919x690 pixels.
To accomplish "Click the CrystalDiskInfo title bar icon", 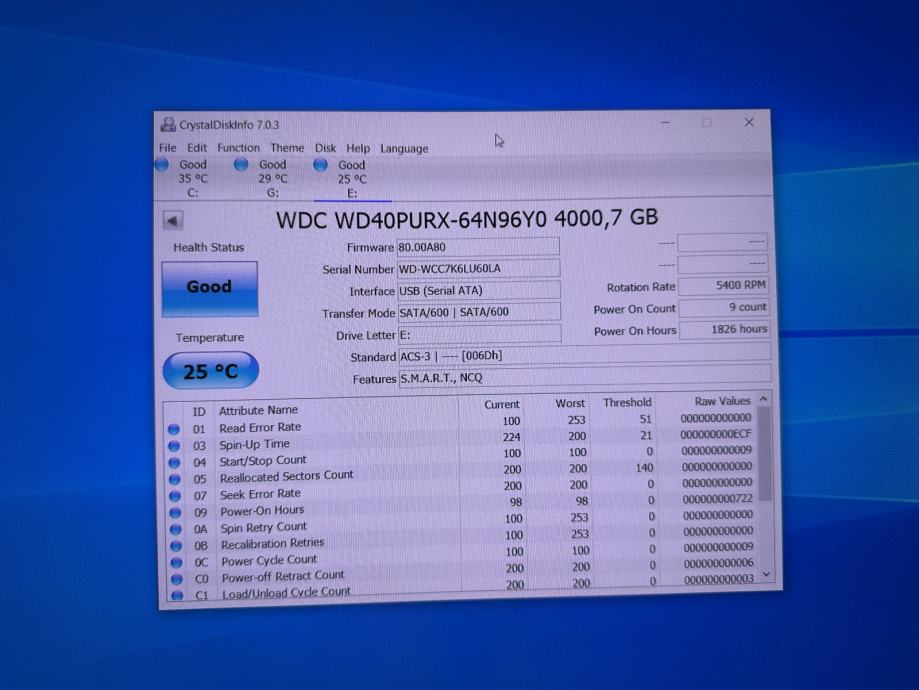I will pyautogui.click(x=168, y=124).
